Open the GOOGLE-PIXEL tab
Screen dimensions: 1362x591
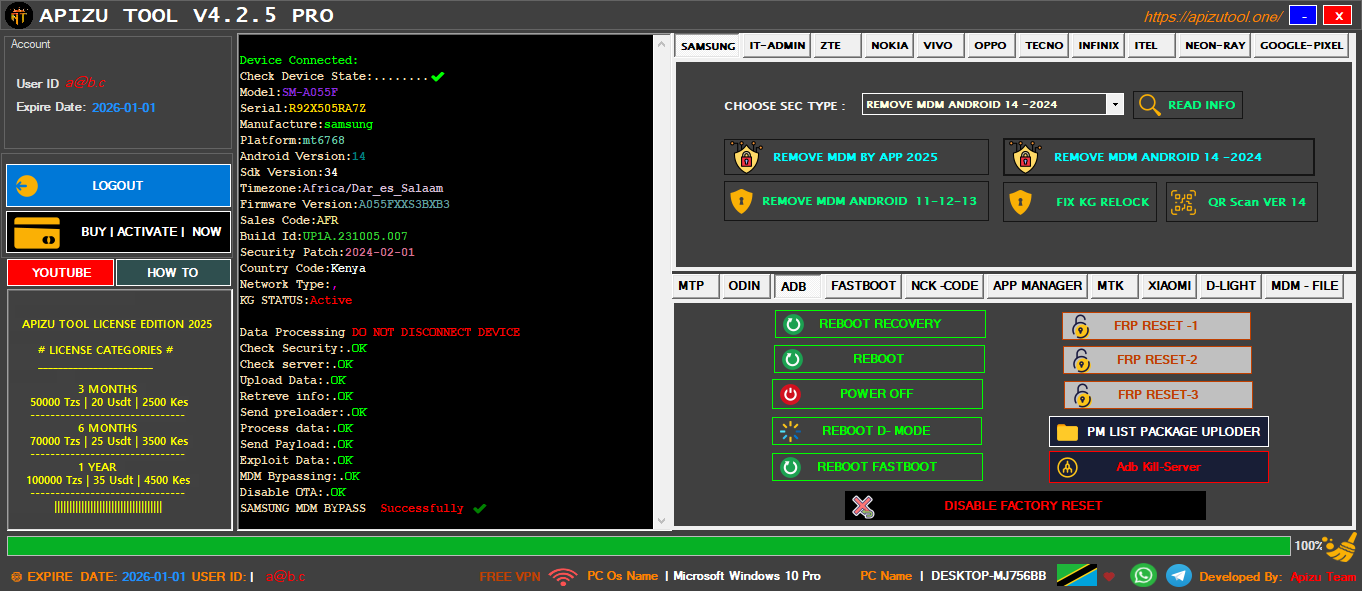click(x=1301, y=46)
